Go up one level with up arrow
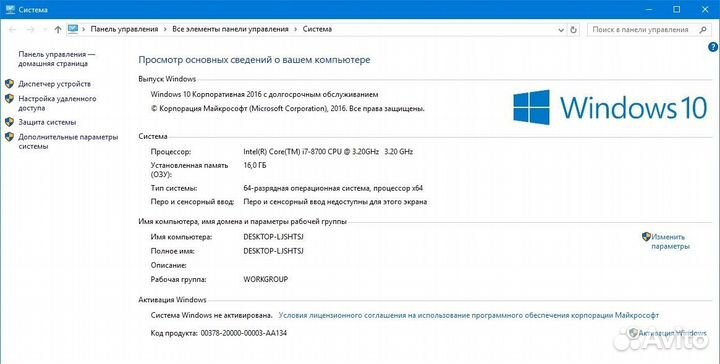The width and height of the screenshot is (720, 364). coord(58,29)
